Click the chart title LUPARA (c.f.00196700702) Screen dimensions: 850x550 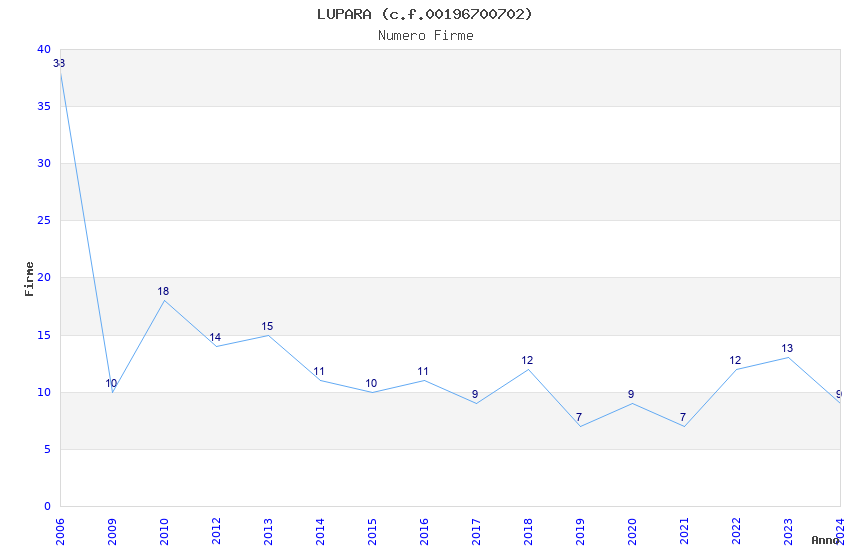(424, 14)
